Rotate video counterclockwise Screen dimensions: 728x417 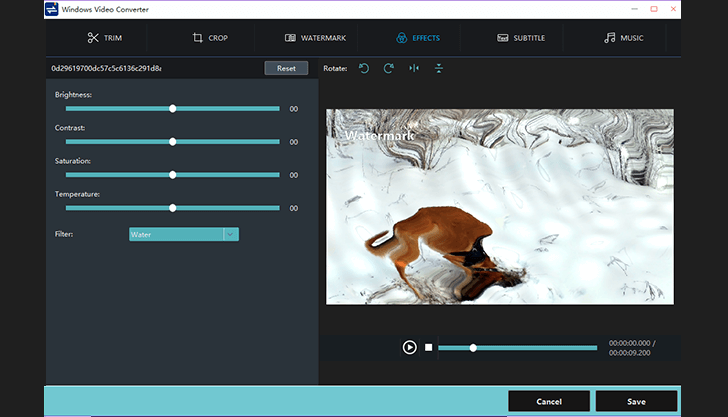[x=364, y=69]
